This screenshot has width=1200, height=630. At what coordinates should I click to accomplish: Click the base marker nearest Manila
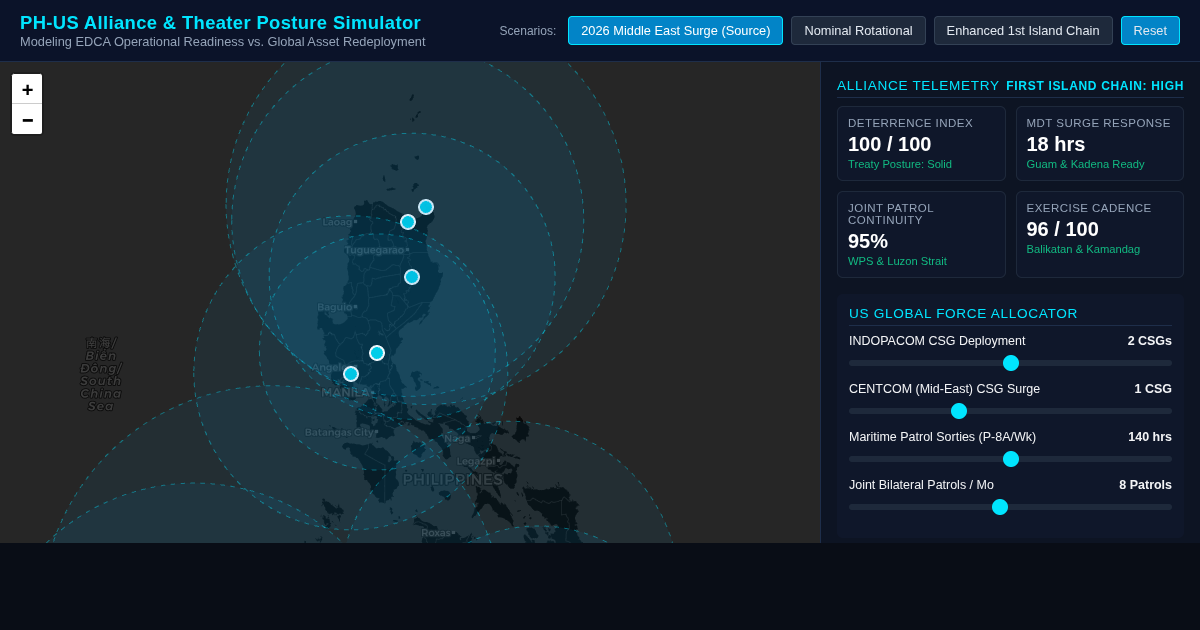pos(351,374)
